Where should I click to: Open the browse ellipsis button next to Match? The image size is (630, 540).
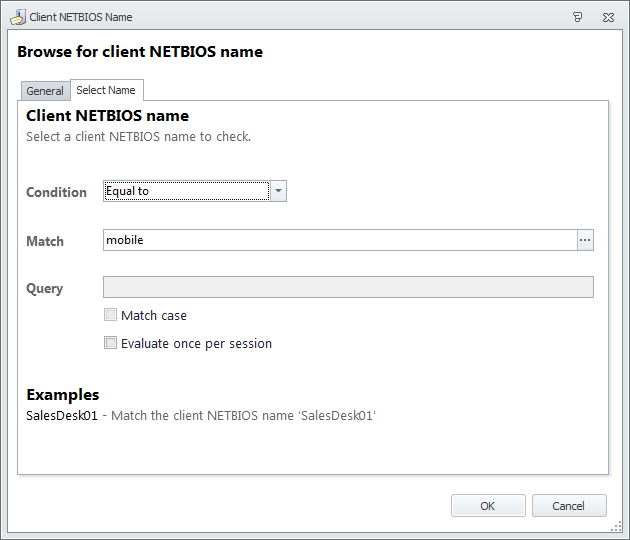coord(585,240)
